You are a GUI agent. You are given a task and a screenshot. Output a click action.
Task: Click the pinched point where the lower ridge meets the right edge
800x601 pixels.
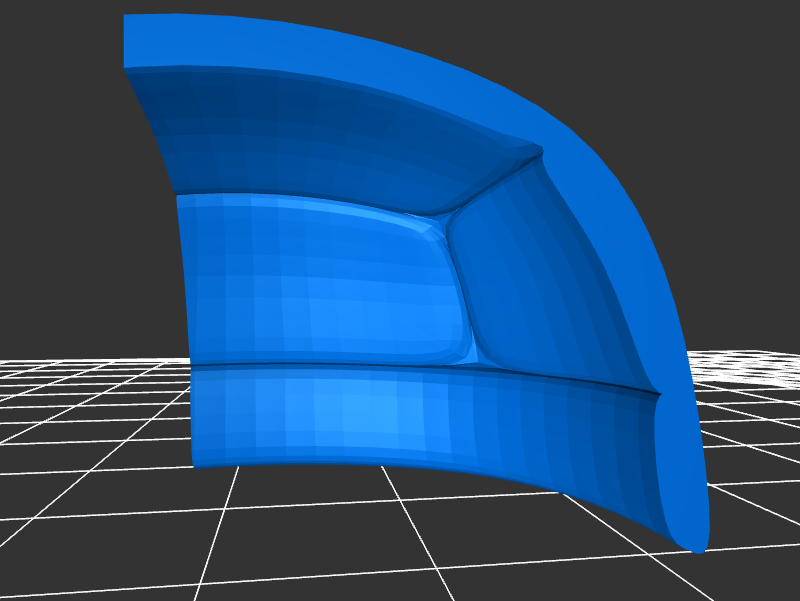click(658, 393)
